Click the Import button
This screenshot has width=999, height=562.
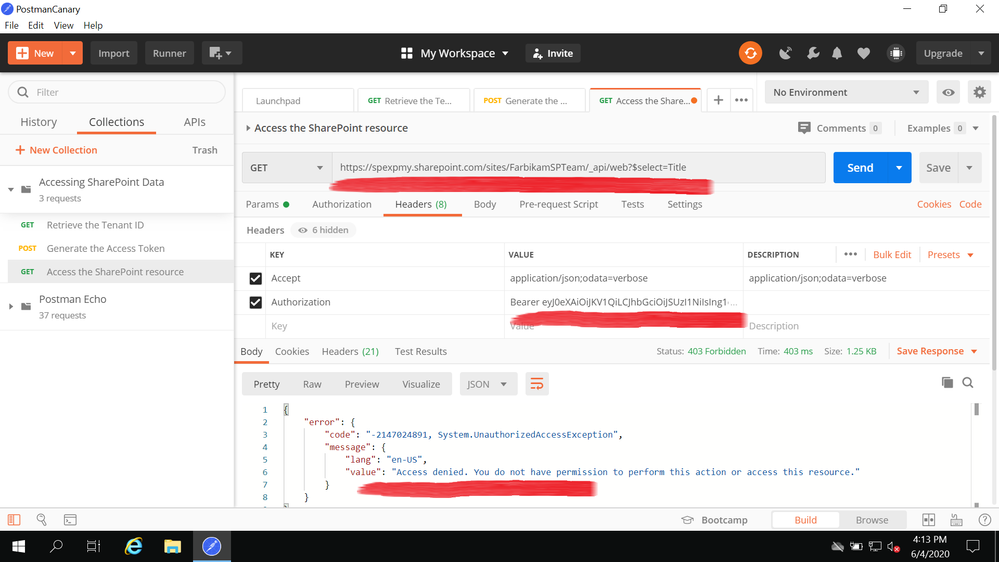(113, 53)
